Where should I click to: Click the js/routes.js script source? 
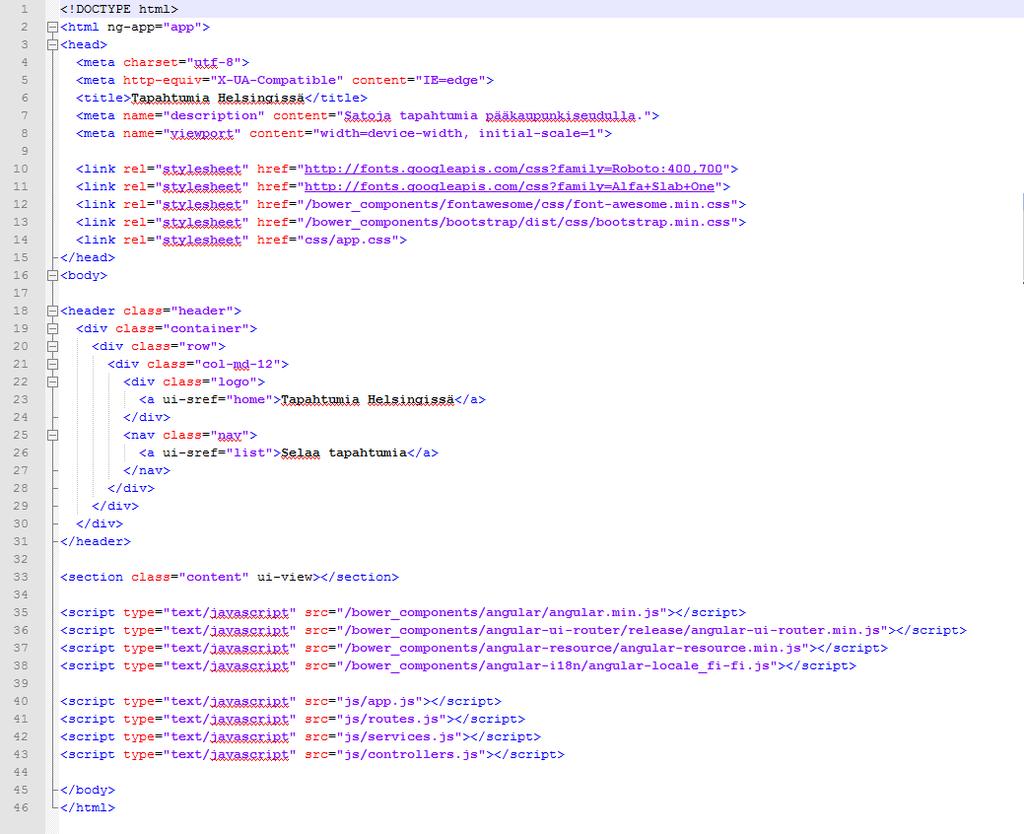pos(391,719)
